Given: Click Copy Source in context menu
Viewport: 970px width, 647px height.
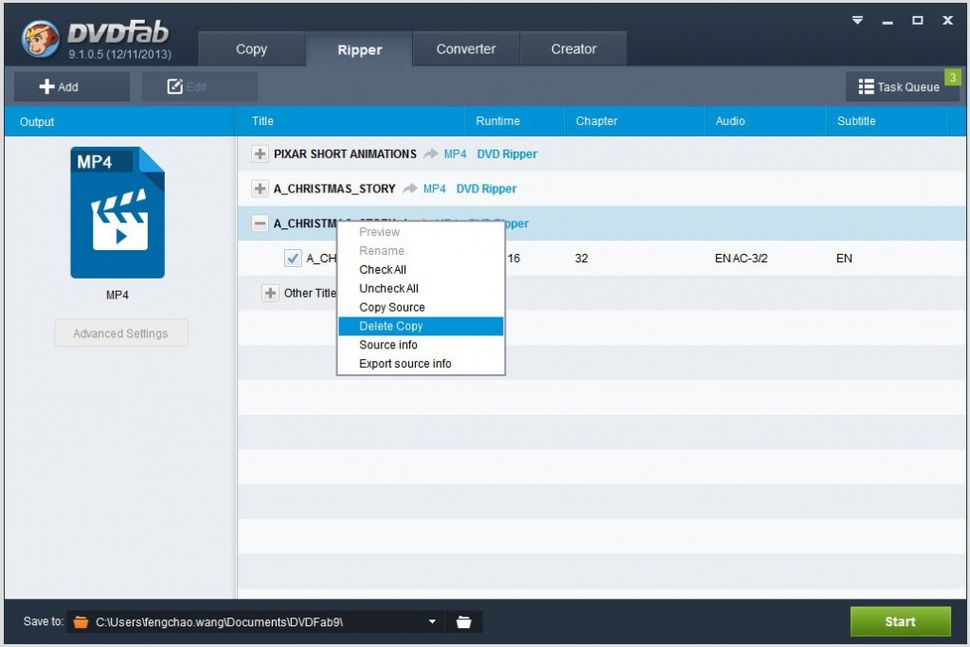Looking at the screenshot, I should tap(421, 307).
